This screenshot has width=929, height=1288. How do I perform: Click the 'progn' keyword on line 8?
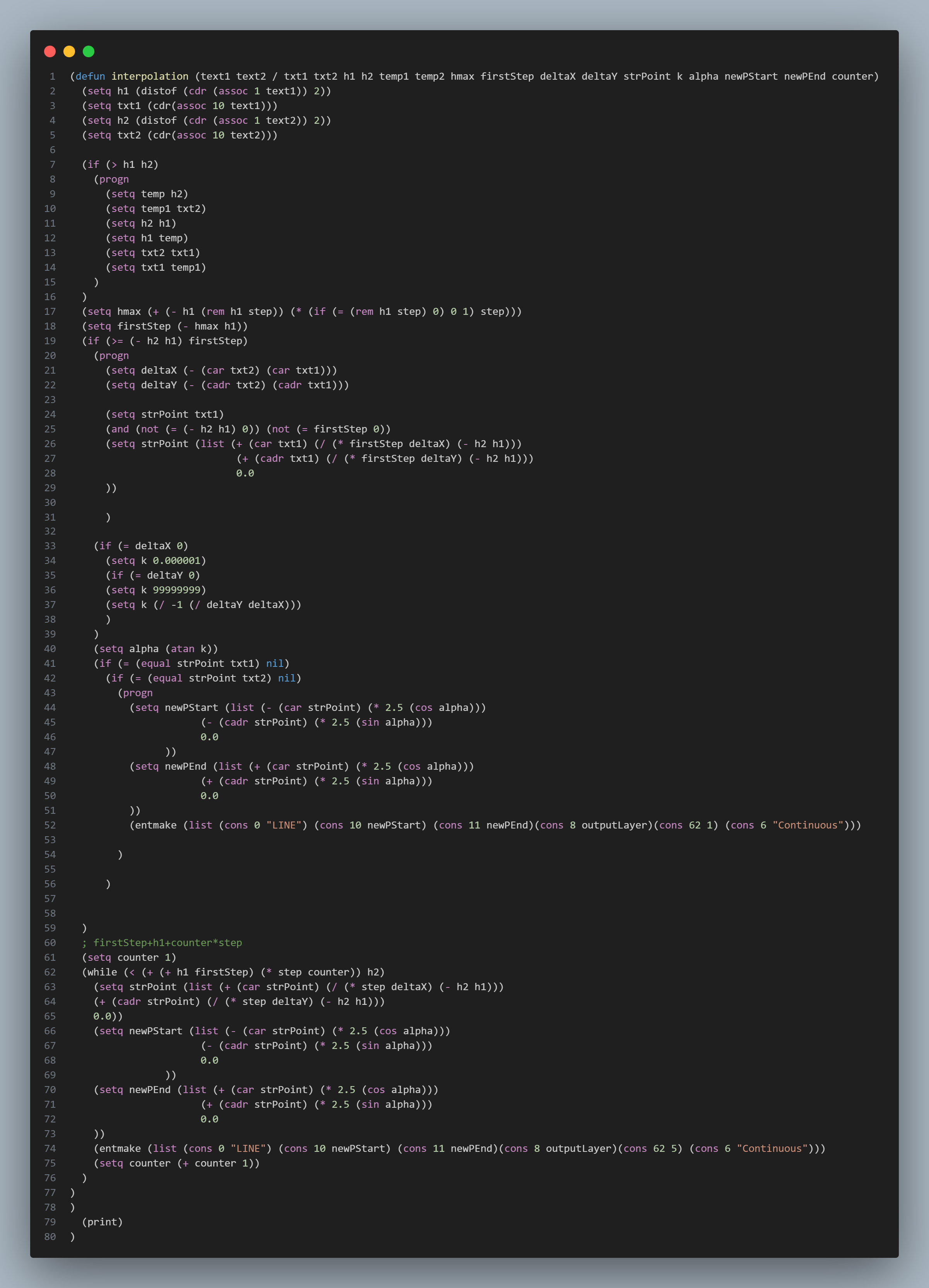point(114,179)
